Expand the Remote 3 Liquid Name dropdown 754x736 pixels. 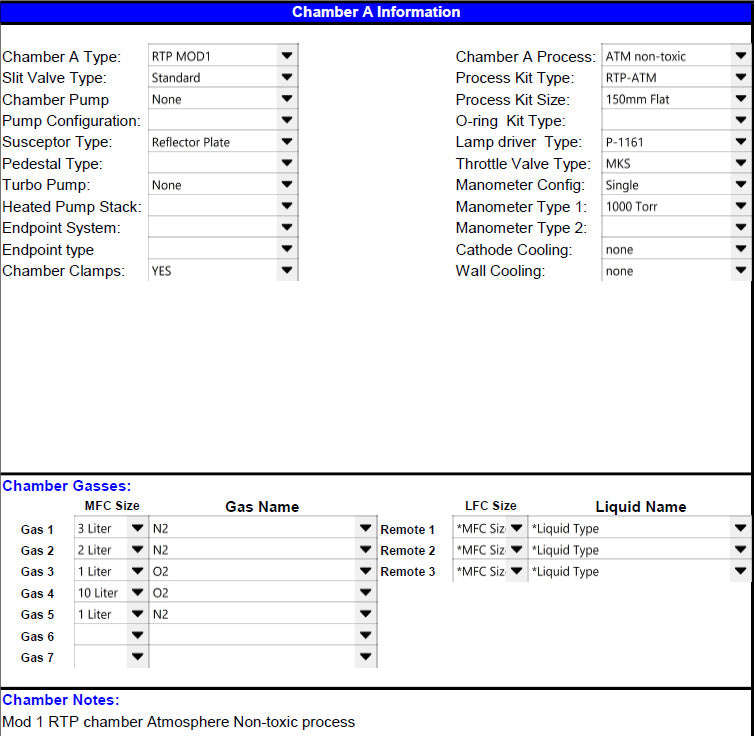(x=741, y=571)
